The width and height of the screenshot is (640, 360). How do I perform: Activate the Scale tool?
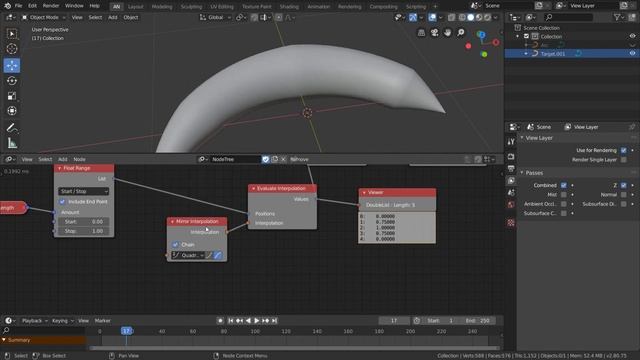(12, 96)
